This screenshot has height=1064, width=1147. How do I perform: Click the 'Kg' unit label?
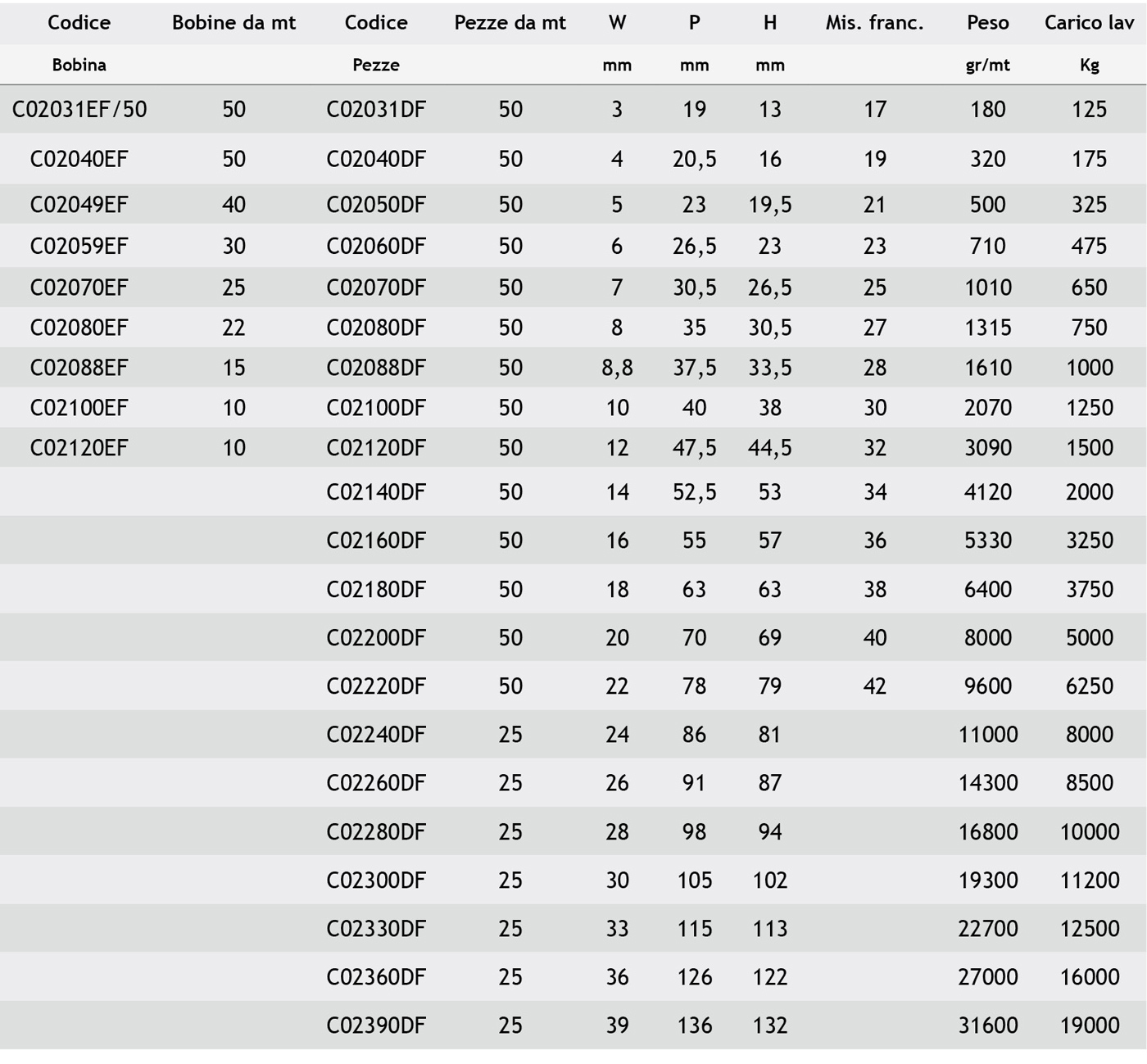[x=1089, y=66]
